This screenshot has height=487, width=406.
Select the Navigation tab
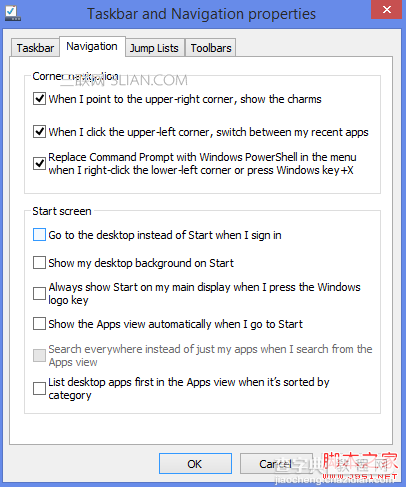(92, 46)
